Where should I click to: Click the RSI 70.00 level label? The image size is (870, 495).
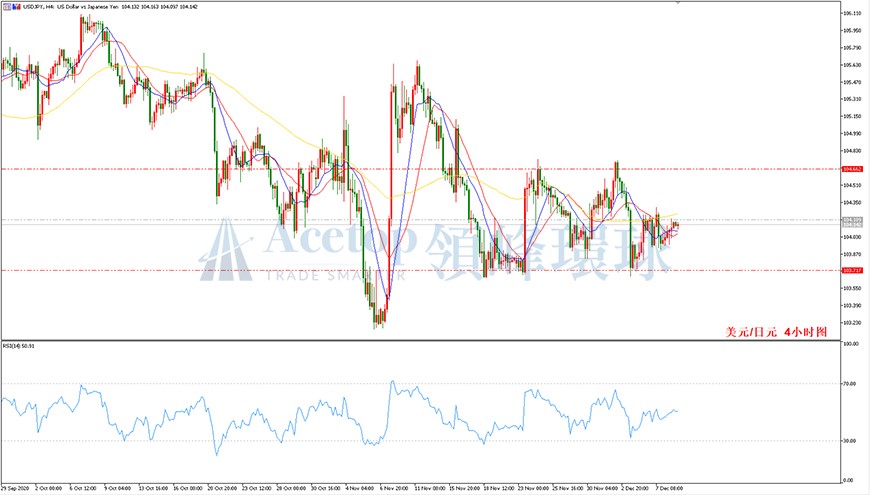click(x=851, y=383)
